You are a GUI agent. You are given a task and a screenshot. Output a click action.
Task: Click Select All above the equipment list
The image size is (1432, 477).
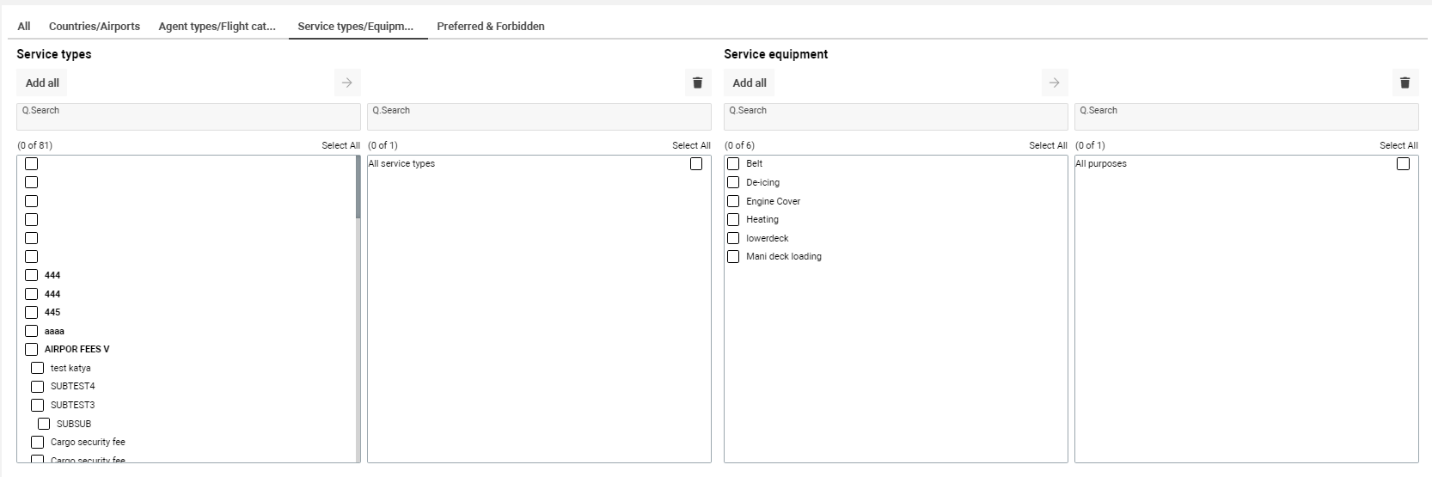tap(1048, 146)
